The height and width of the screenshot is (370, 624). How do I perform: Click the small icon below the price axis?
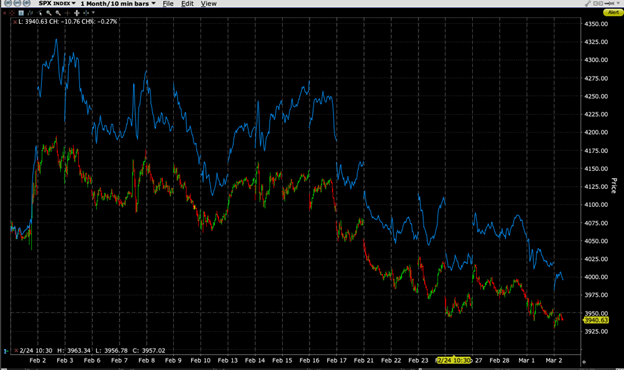tap(584, 362)
